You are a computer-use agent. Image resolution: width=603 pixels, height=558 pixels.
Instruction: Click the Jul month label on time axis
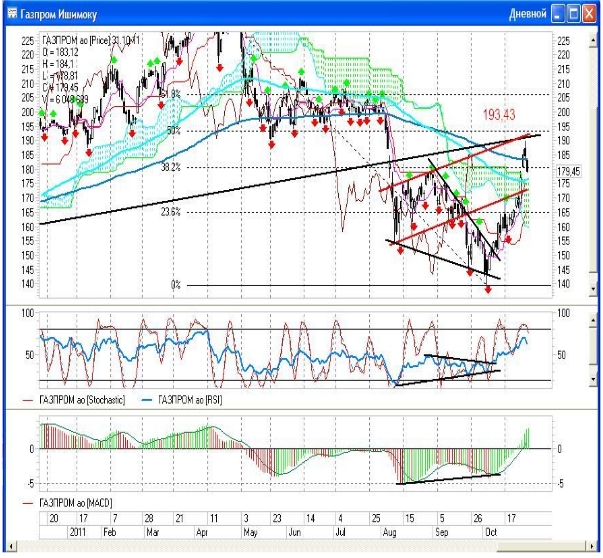(x=341, y=532)
